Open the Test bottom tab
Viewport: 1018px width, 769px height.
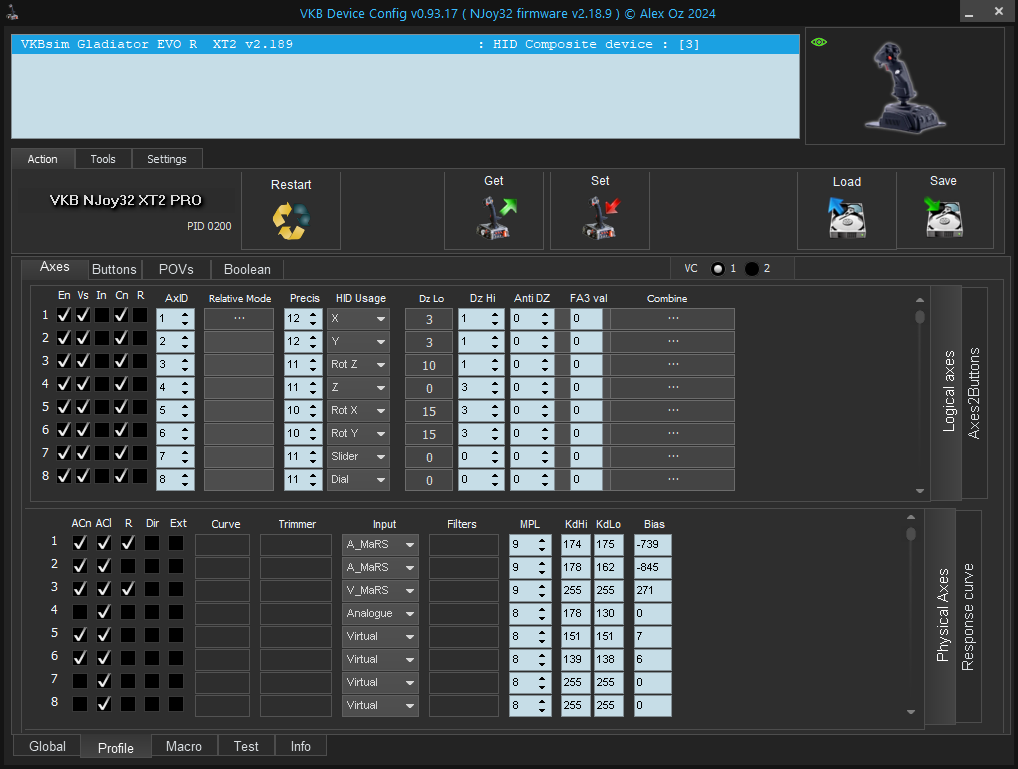click(246, 746)
